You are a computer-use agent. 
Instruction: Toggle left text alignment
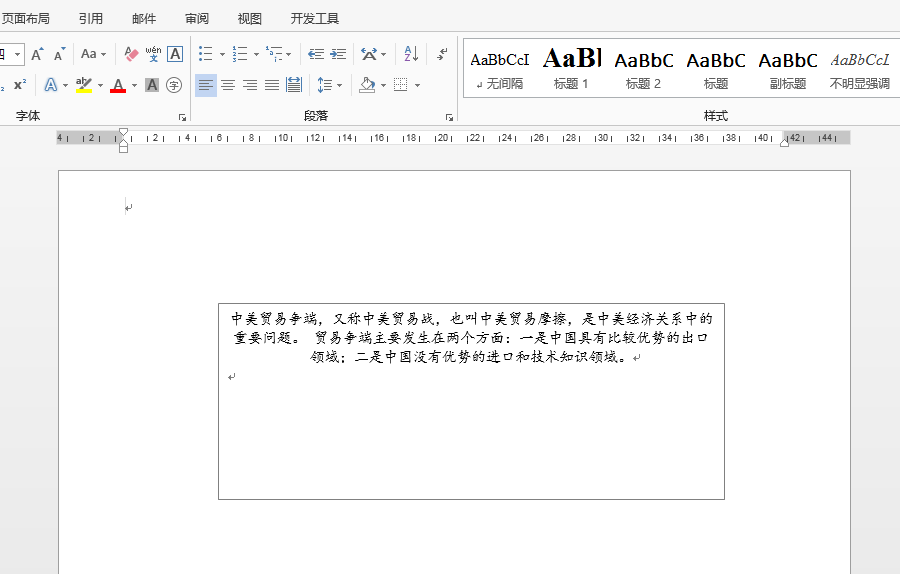click(205, 85)
